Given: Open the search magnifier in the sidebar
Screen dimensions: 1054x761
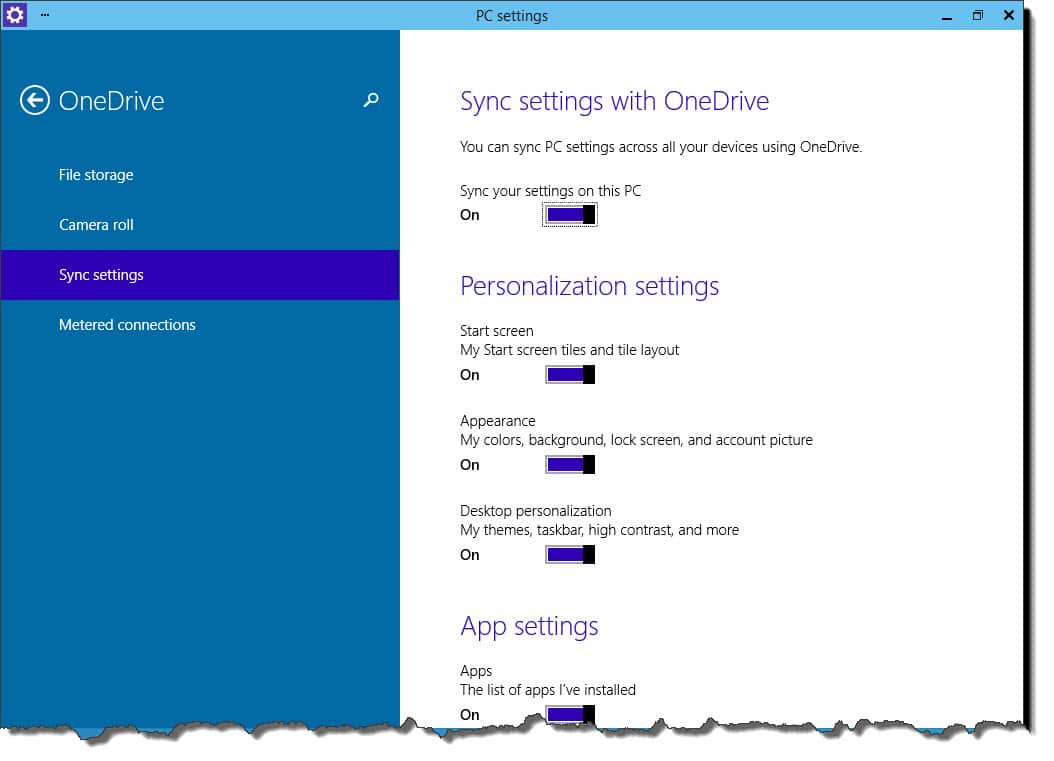Looking at the screenshot, I should click(x=371, y=100).
